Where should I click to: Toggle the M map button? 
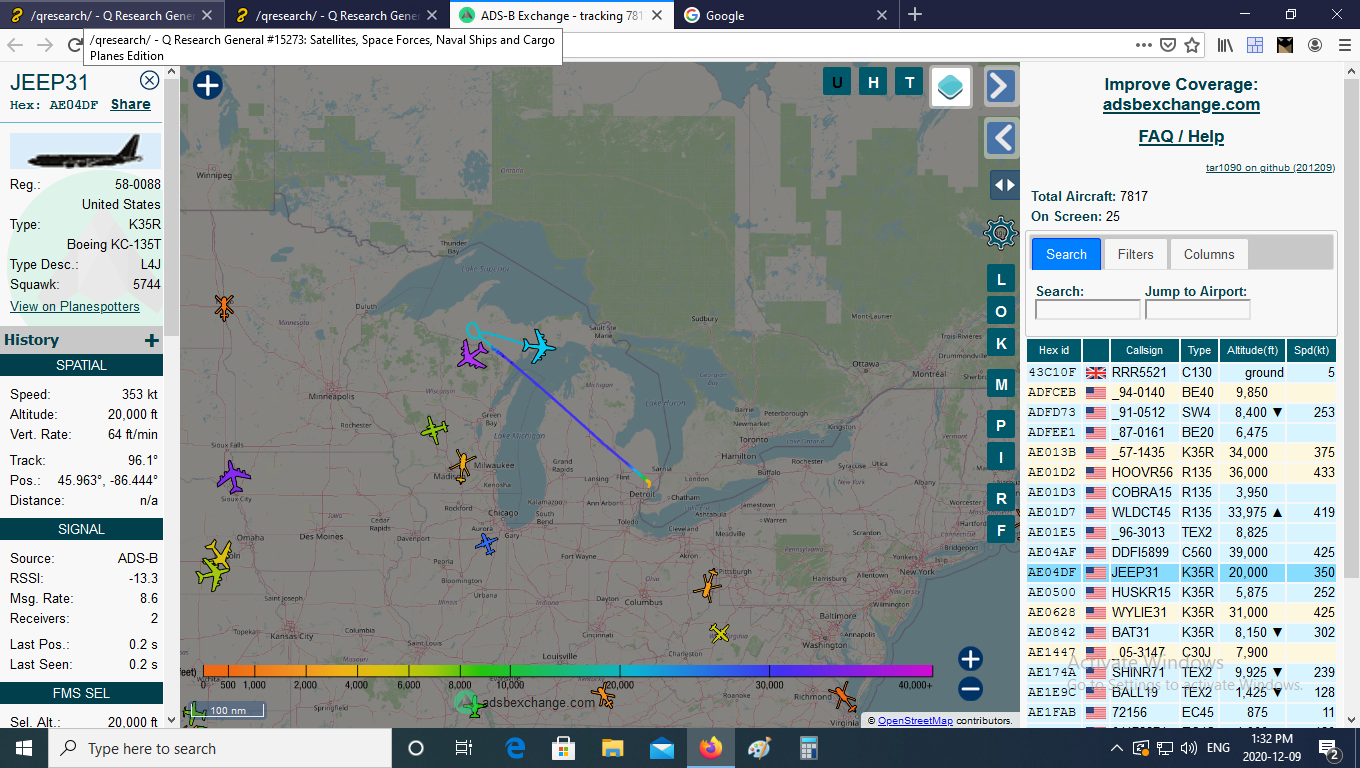(1001, 385)
